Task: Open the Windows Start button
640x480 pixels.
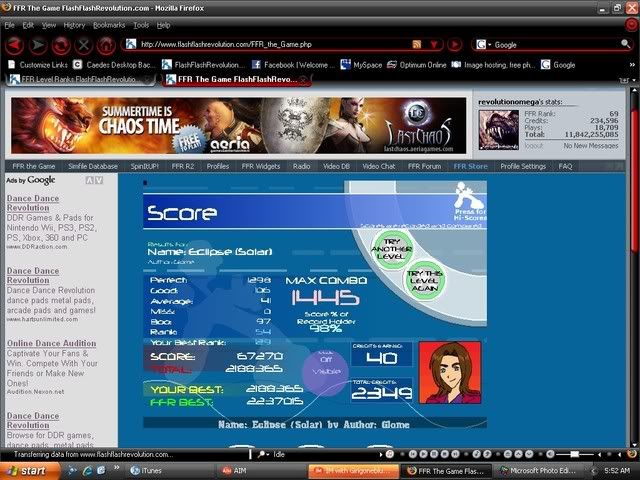Action: pyautogui.click(x=28, y=469)
